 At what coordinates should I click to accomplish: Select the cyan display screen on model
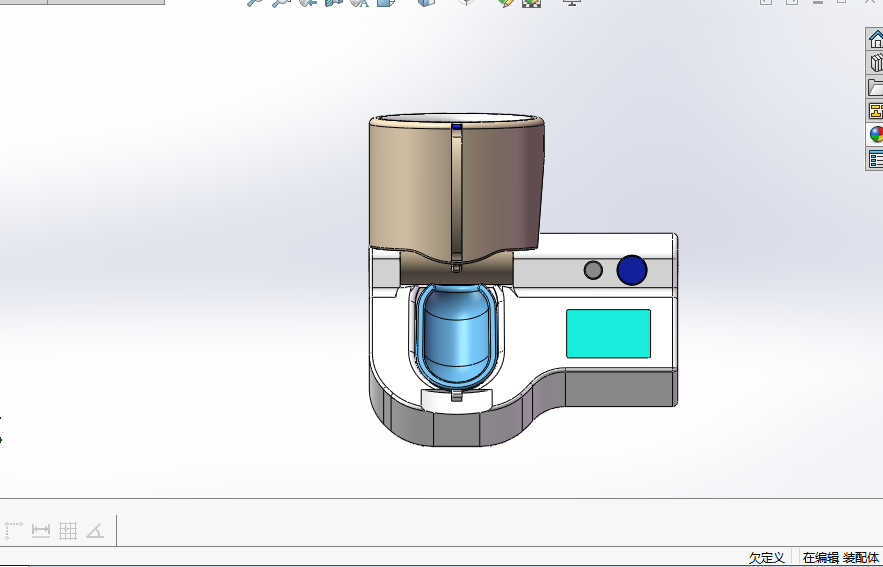coord(608,333)
